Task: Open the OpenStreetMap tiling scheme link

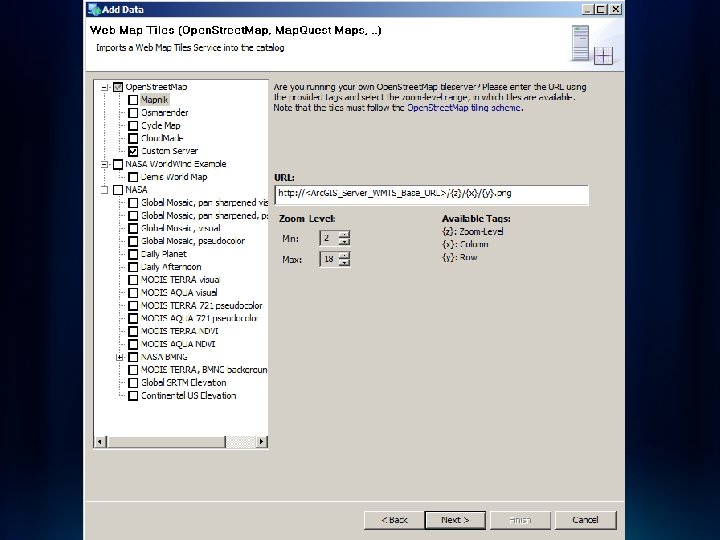Action: (x=464, y=108)
